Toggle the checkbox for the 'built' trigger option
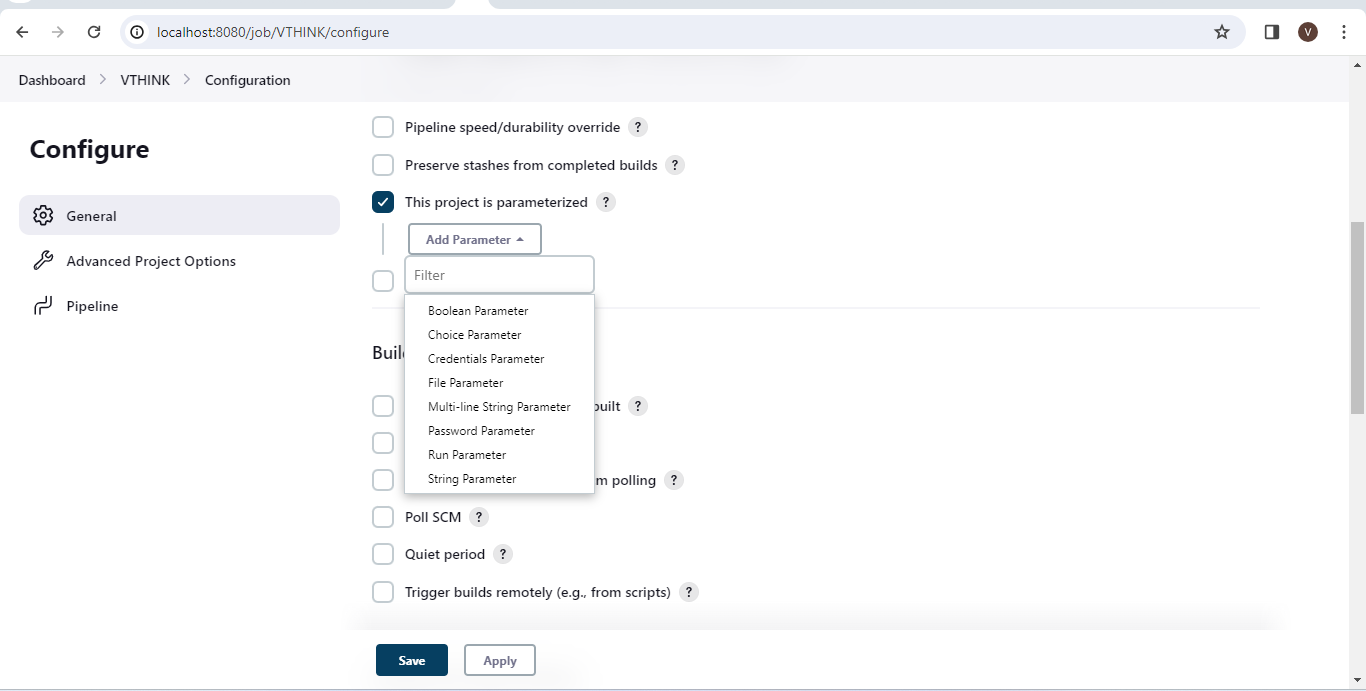The width and height of the screenshot is (1366, 691). 383,406
